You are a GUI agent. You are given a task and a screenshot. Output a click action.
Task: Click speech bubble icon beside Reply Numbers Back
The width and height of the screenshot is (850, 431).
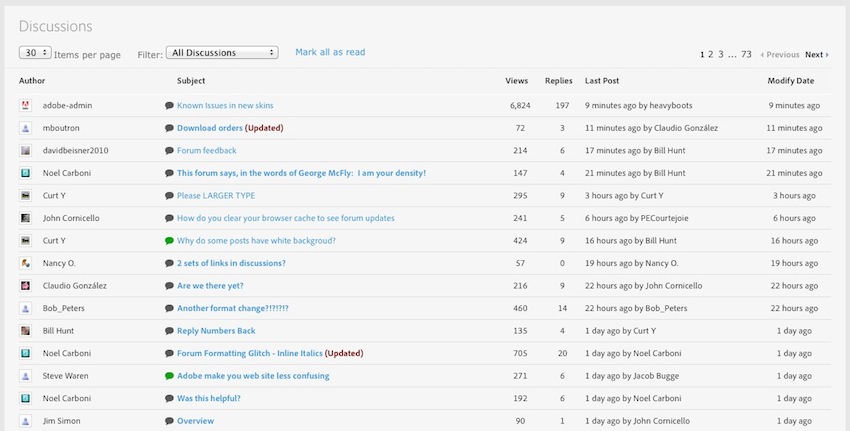(x=169, y=331)
